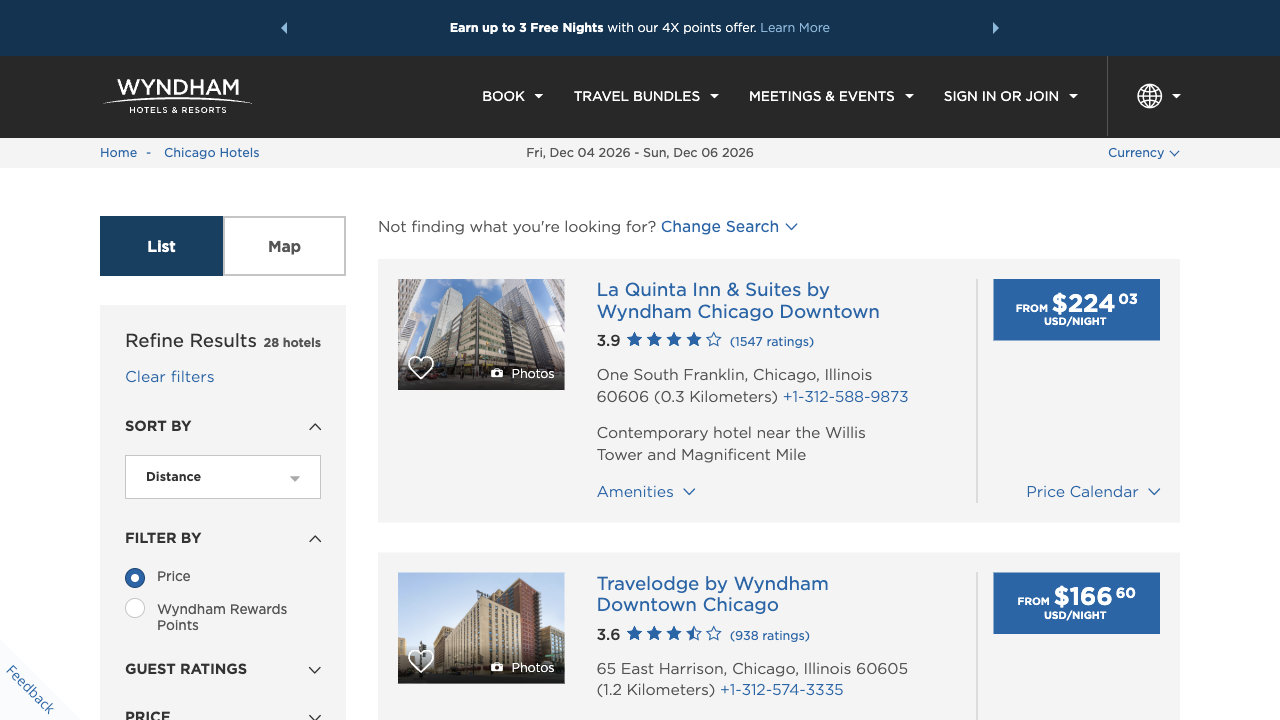Click Clear filters link
Viewport: 1280px width, 720px height.
170,377
